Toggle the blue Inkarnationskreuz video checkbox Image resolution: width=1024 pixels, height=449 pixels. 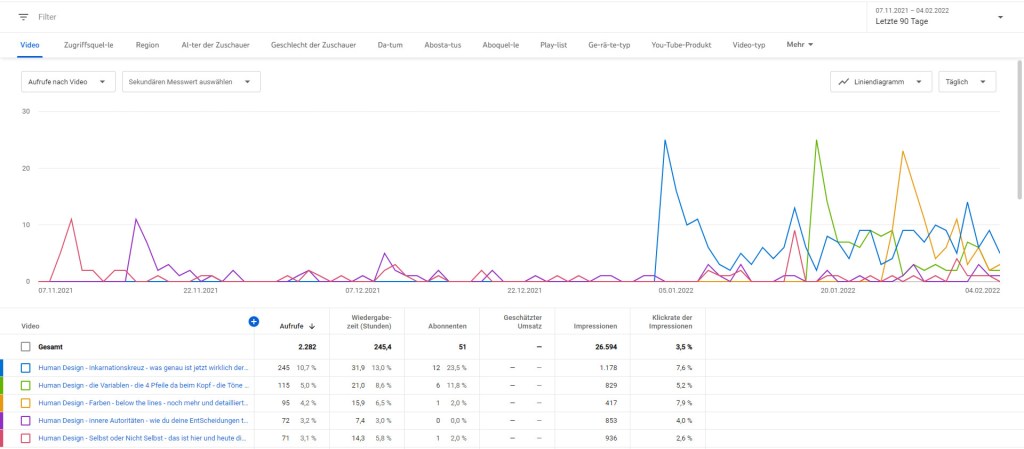[x=26, y=367]
